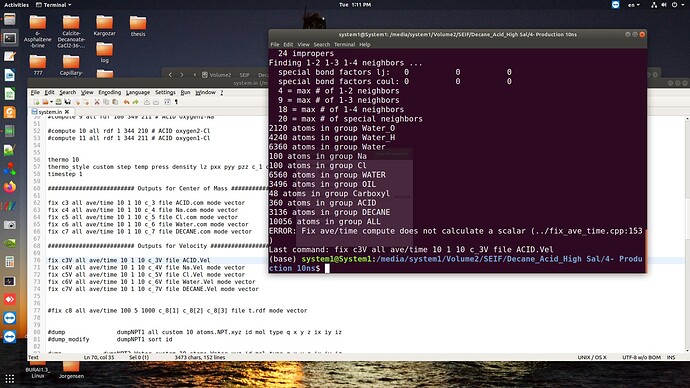Toggle show all characters pilcrow icon
690x388 pixels.
[x=176, y=102]
